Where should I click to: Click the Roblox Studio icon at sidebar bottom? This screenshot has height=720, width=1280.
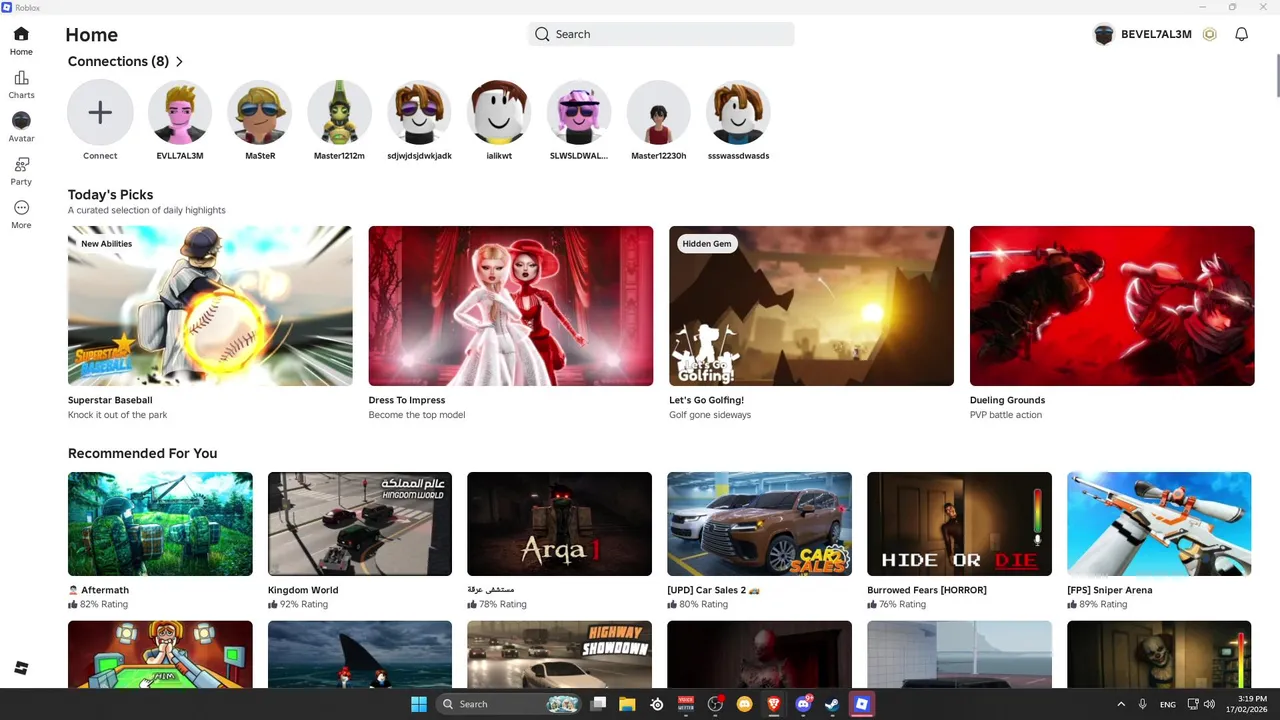click(21, 668)
